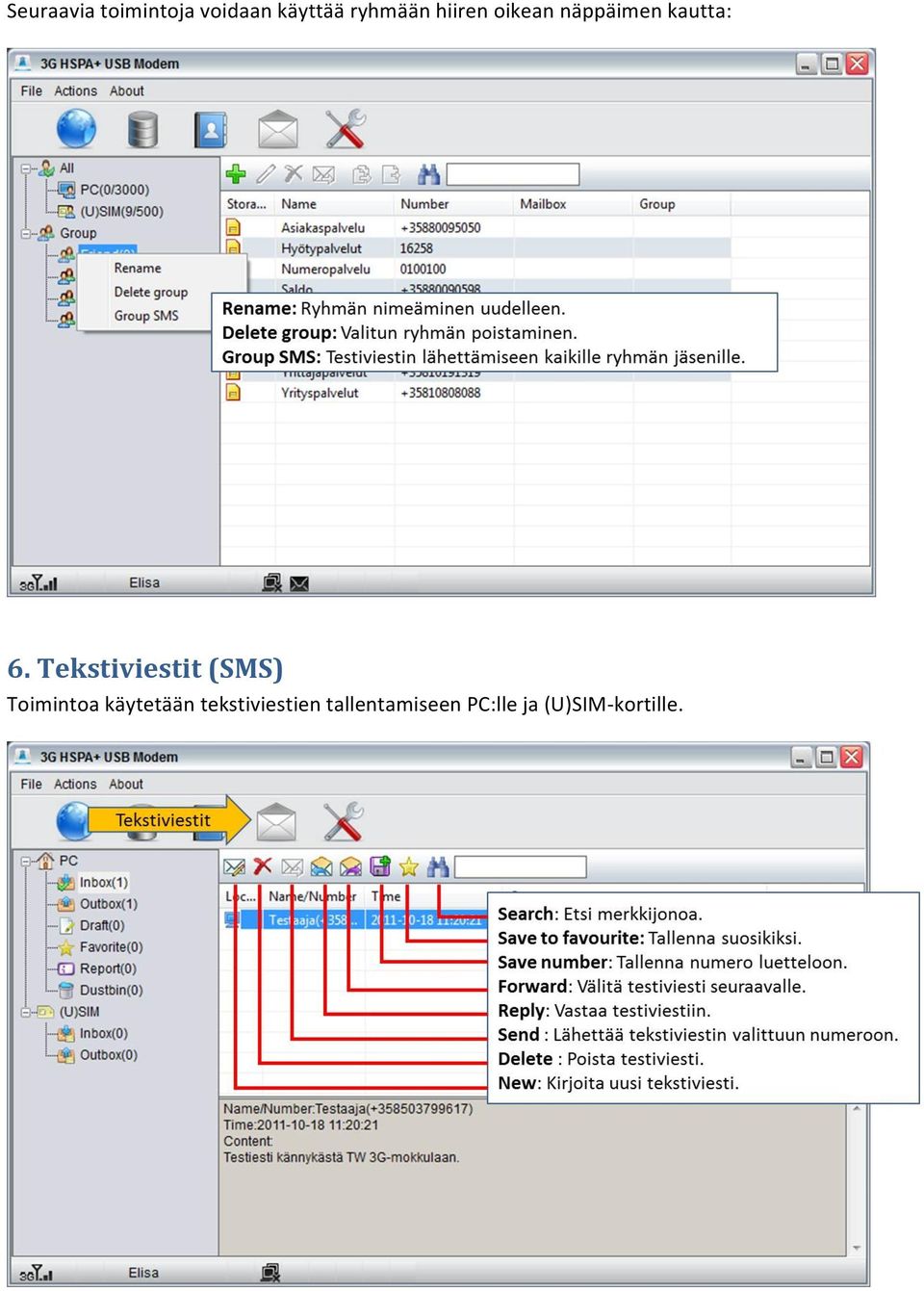924x1291 pixels.
Task: Select Report(0) folder
Action: (x=107, y=968)
